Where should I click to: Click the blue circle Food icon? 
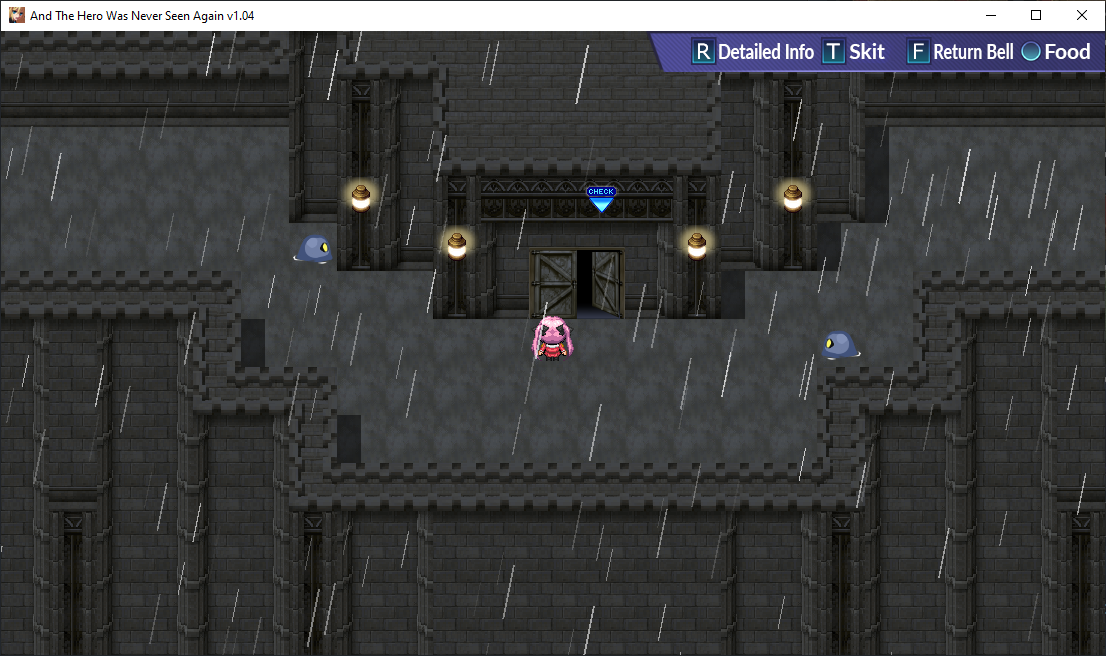click(1031, 51)
